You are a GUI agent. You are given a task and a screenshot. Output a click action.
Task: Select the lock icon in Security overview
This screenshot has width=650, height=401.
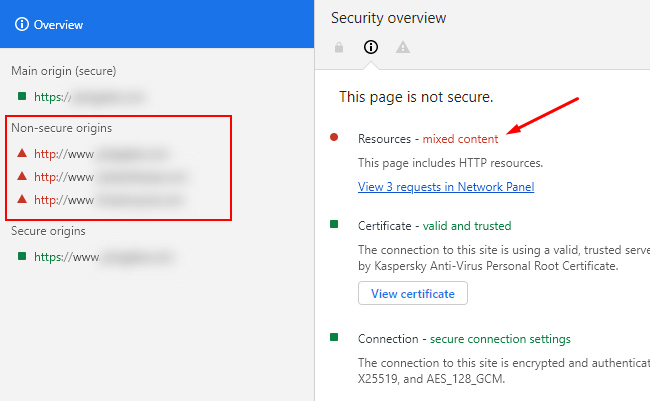point(339,47)
